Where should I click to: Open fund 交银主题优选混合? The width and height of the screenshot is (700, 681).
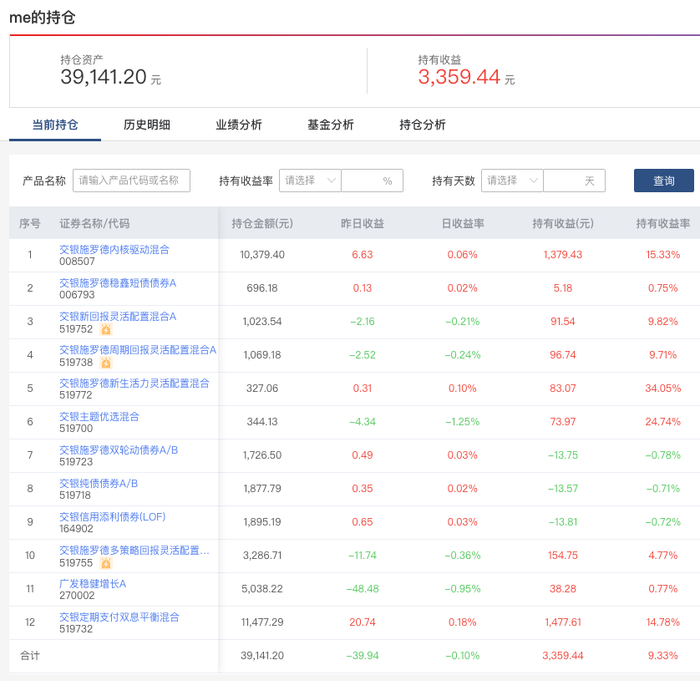(99, 417)
